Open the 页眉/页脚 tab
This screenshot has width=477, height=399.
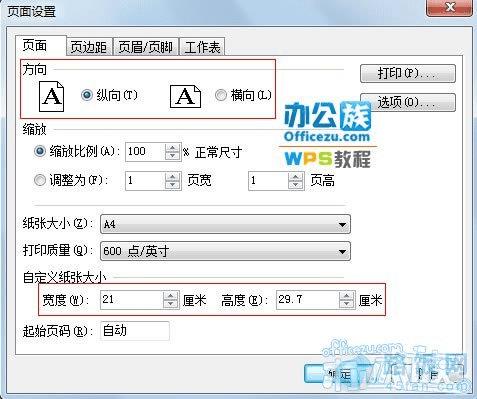(145, 47)
